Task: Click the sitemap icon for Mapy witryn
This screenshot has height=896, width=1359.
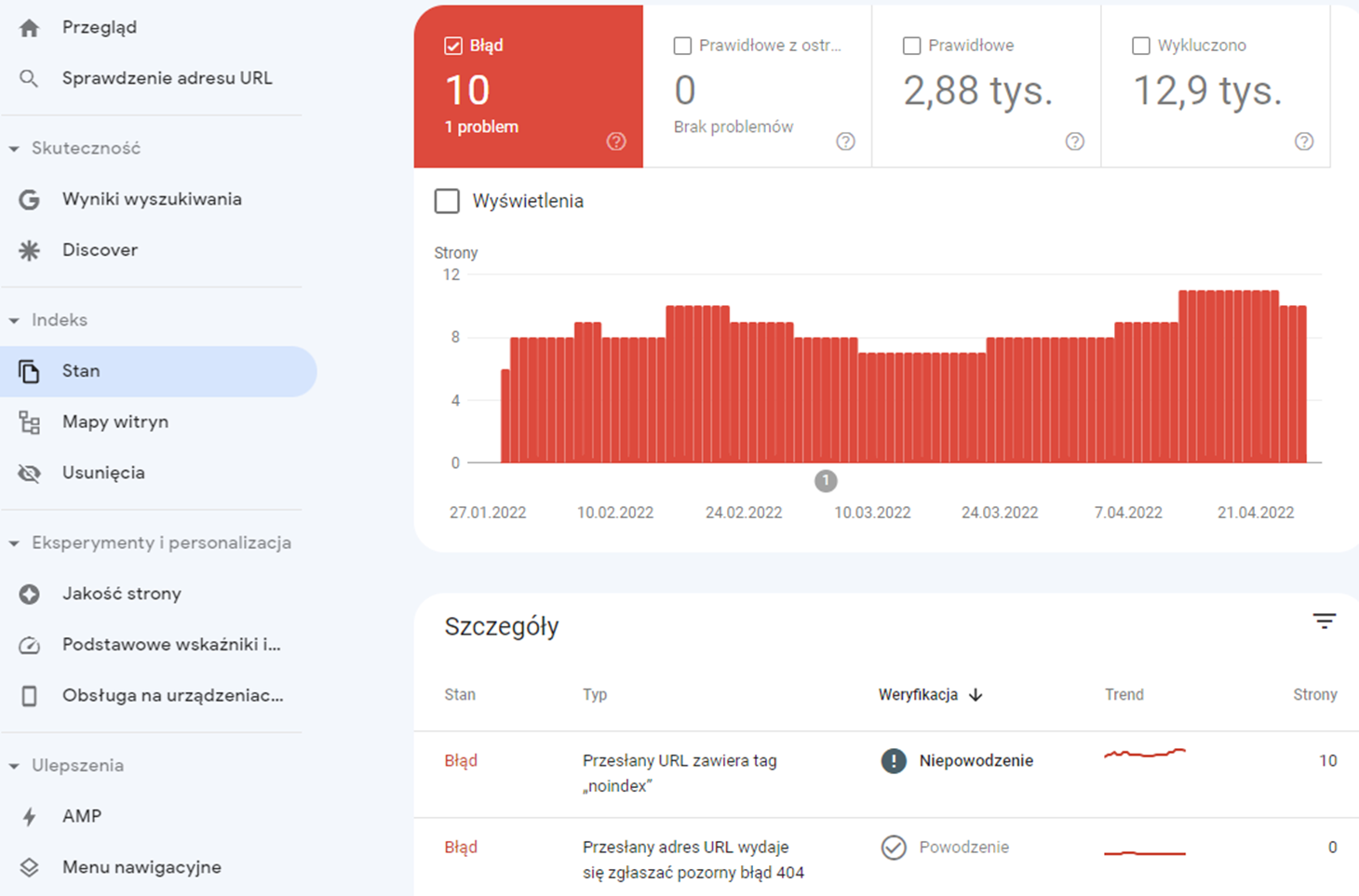Action: click(29, 422)
